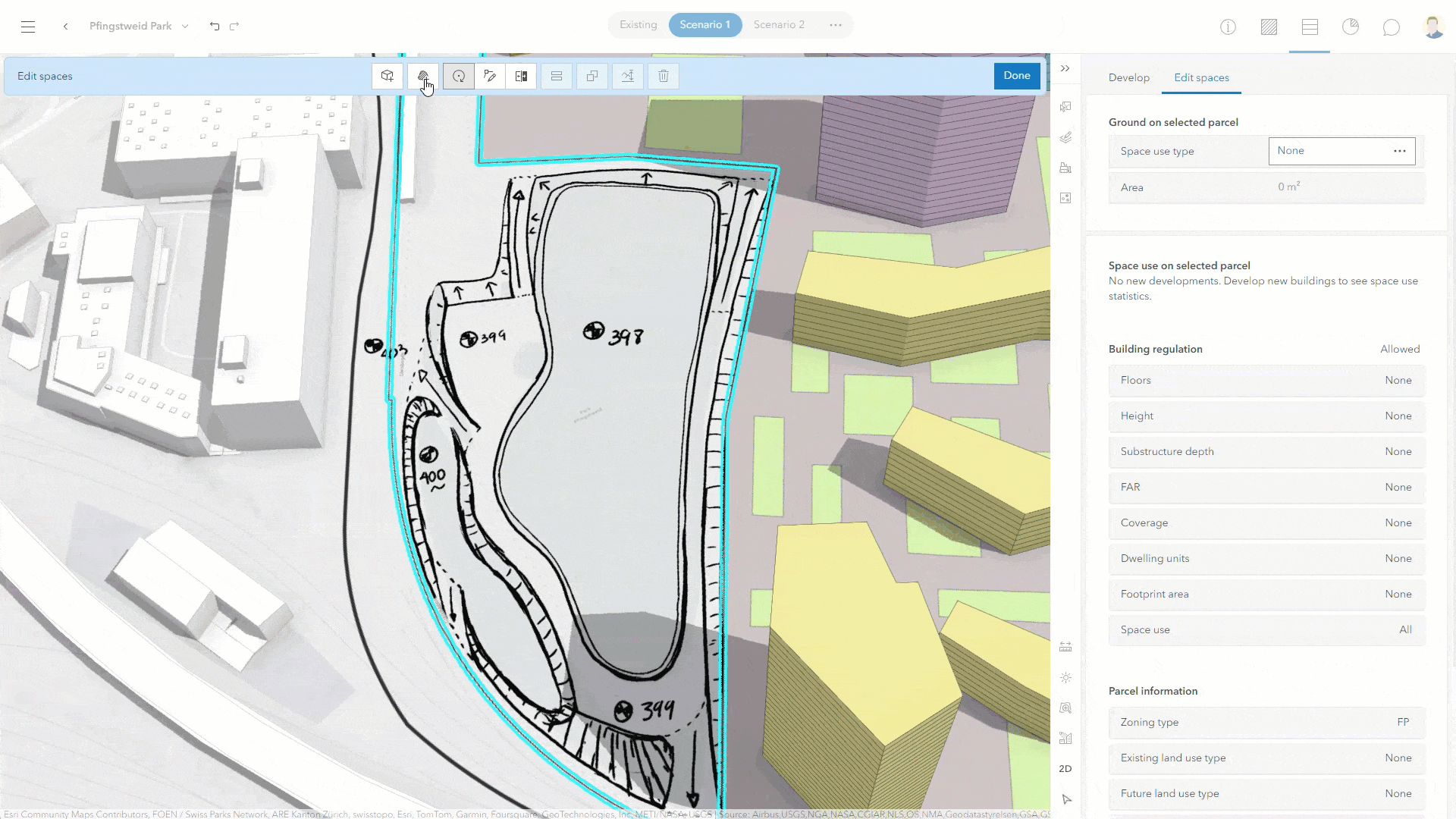1456x819 pixels.
Task: Open the daylight sun settings icon
Action: [1065, 678]
